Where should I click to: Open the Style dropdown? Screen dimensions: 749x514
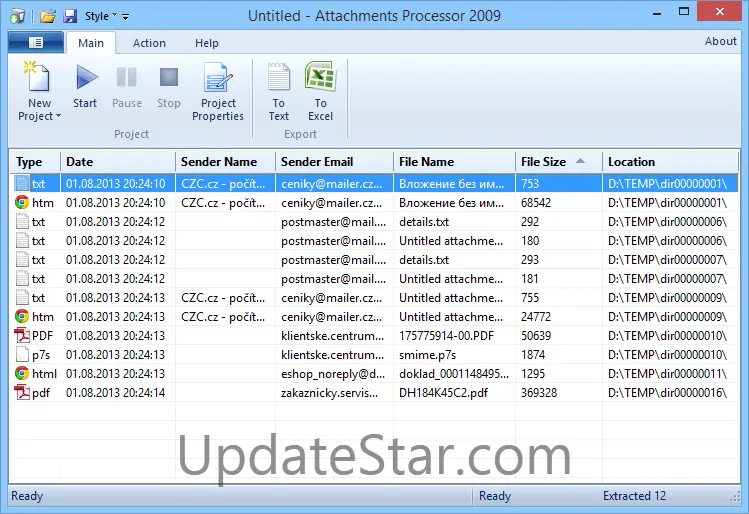[100, 16]
